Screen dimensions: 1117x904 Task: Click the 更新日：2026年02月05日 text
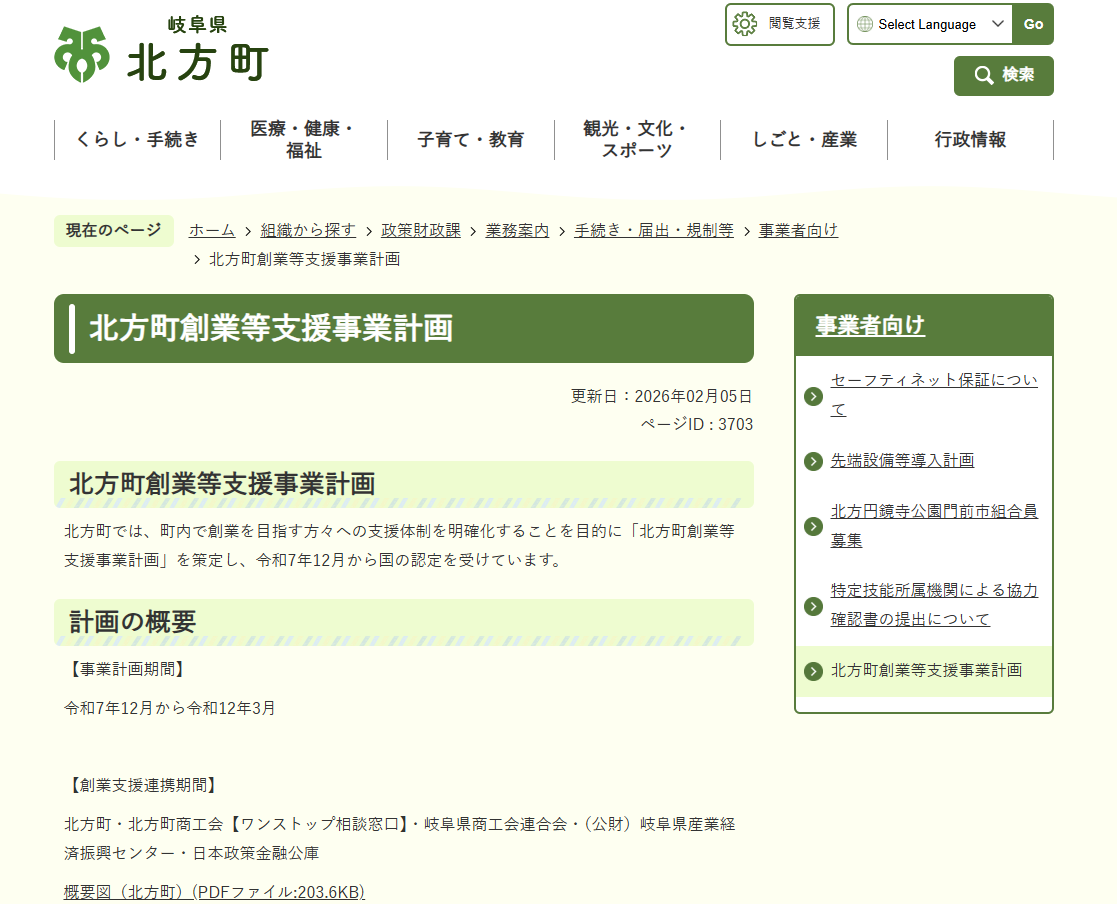tap(661, 396)
